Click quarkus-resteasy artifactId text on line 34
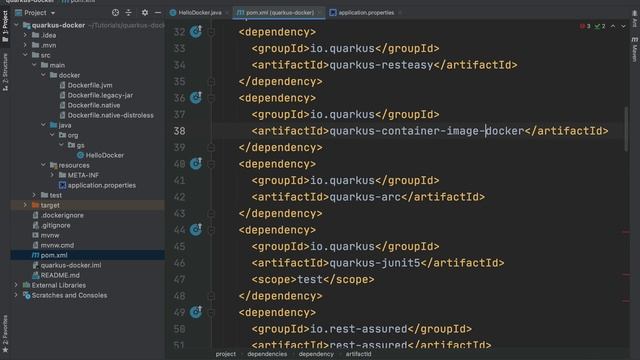This screenshot has width=640, height=360. tap(381, 65)
